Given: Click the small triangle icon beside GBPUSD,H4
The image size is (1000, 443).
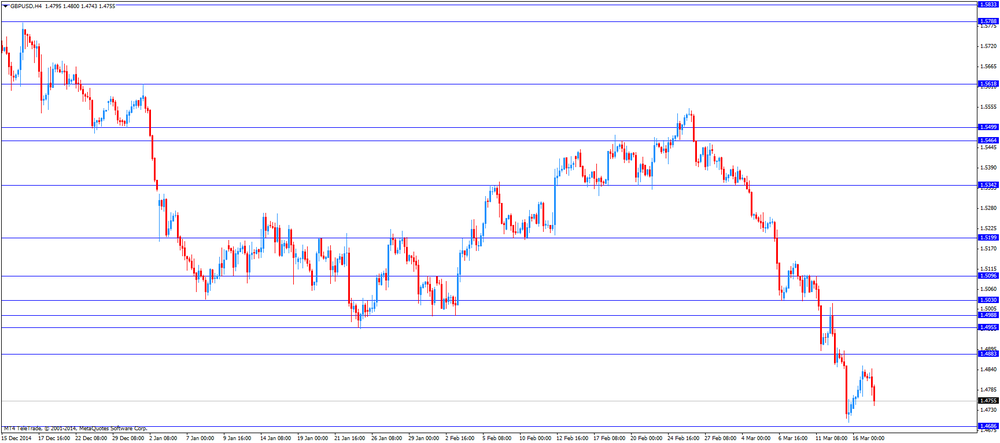Looking at the screenshot, I should (x=6, y=6).
